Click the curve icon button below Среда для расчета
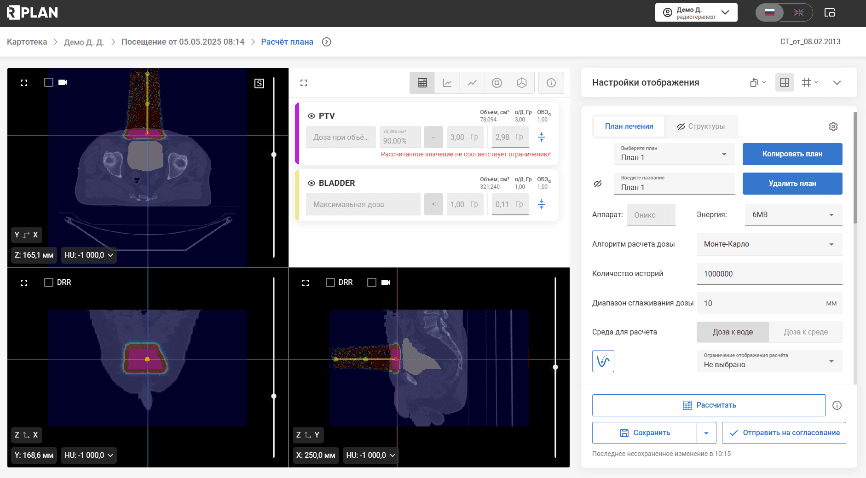 click(x=603, y=361)
